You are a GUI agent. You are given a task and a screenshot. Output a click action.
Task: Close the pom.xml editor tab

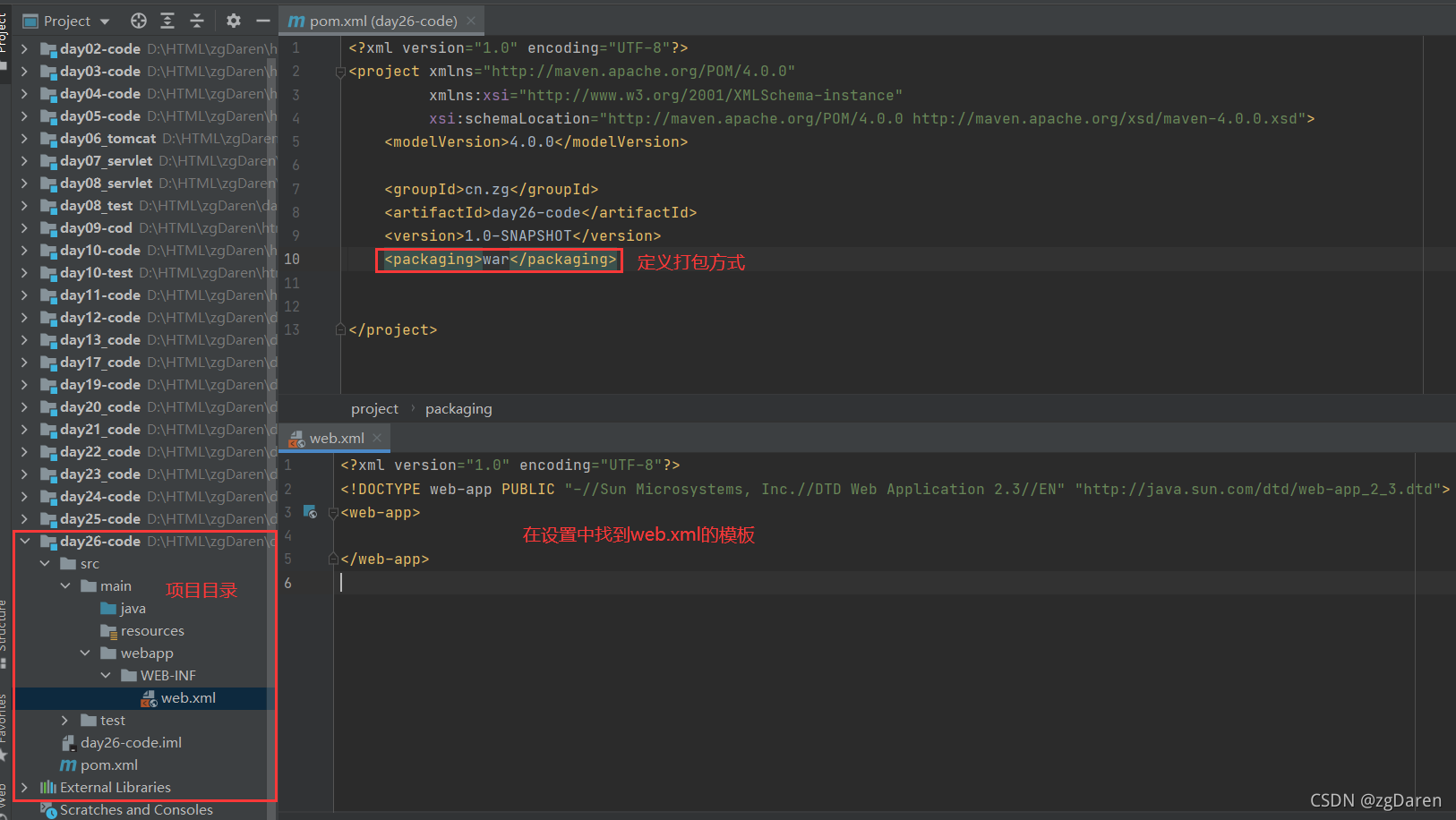(471, 21)
